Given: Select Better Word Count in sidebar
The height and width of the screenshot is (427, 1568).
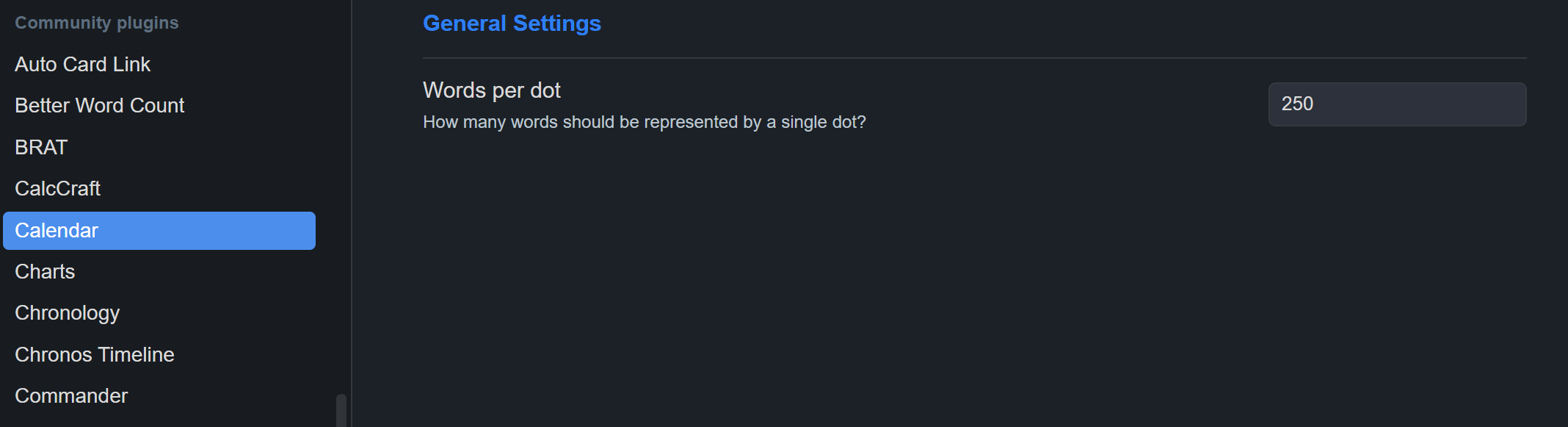Looking at the screenshot, I should [x=99, y=106].
